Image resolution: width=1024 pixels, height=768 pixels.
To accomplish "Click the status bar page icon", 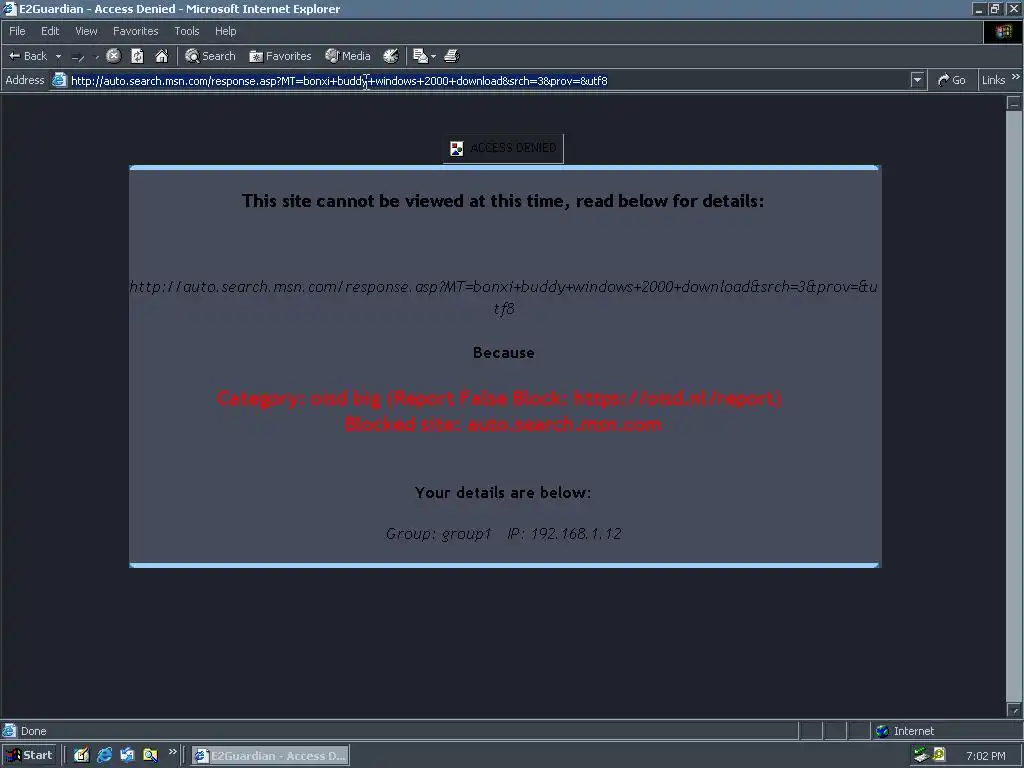I will pyautogui.click(x=9, y=730).
